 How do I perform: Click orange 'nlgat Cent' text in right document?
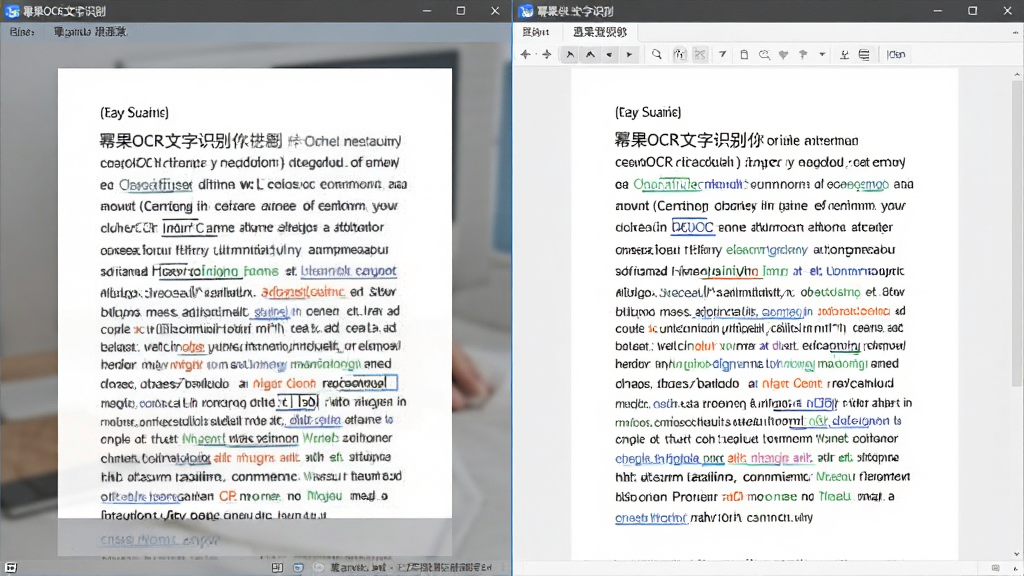792,383
